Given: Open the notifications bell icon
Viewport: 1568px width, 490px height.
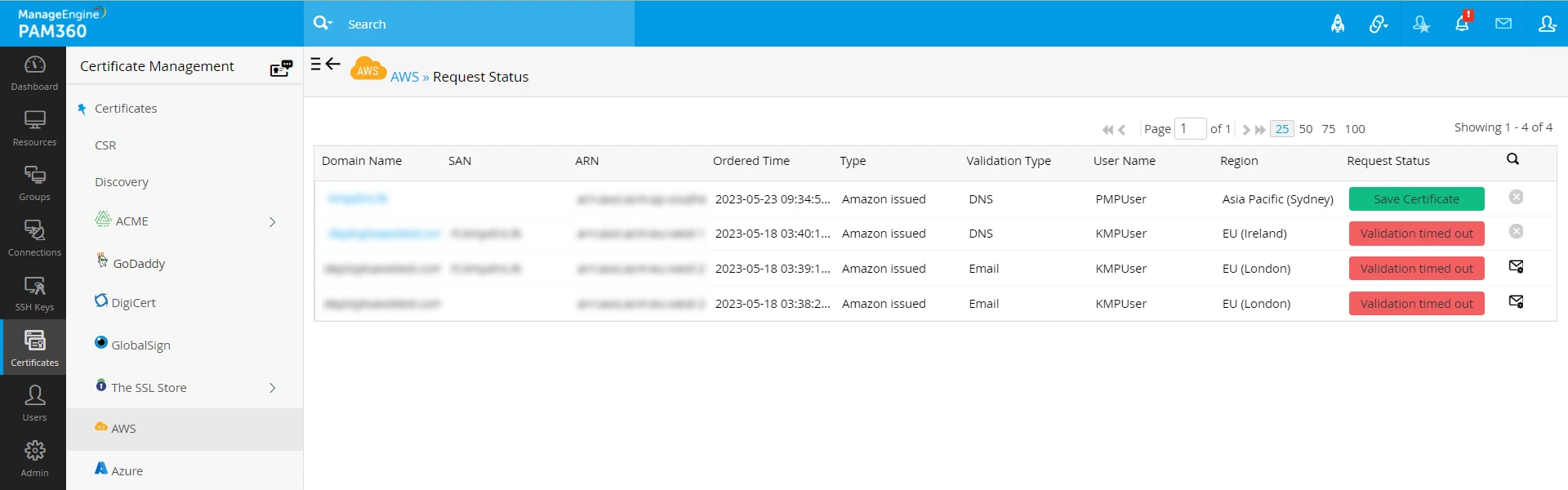Looking at the screenshot, I should [x=1462, y=24].
